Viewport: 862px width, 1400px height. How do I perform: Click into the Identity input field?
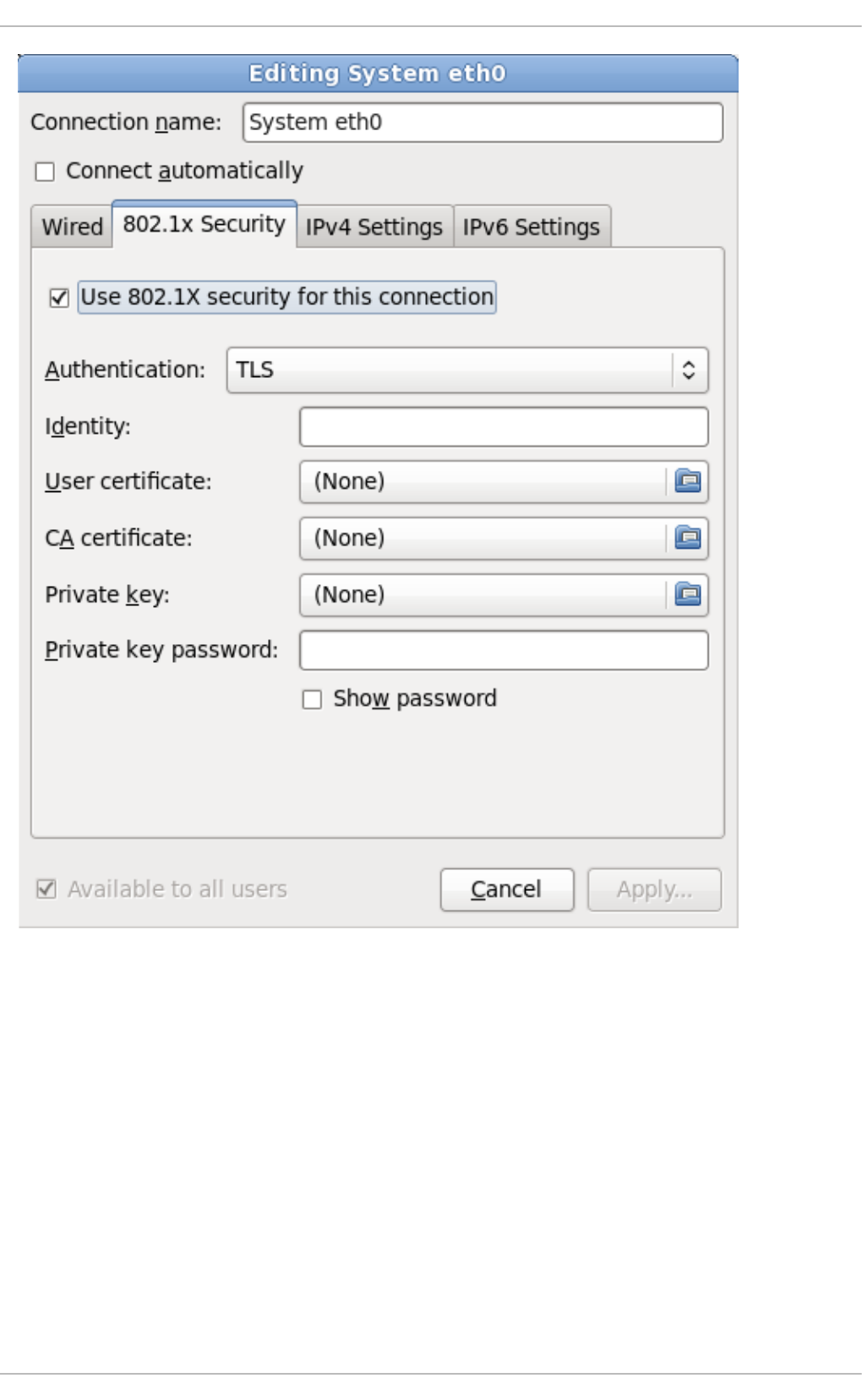click(503, 427)
